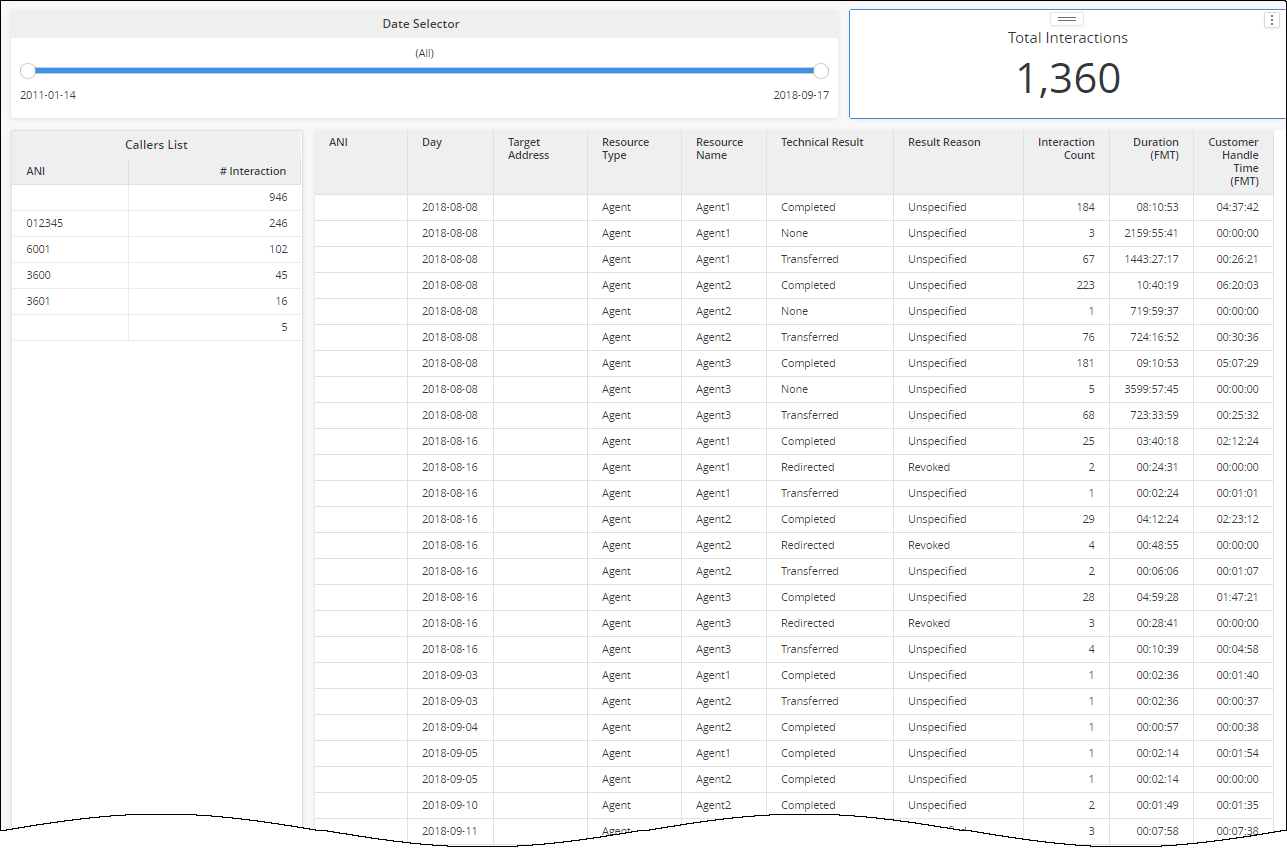The image size is (1287, 848).
Task: Click duration 00:10:39
Action: coord(1157,649)
